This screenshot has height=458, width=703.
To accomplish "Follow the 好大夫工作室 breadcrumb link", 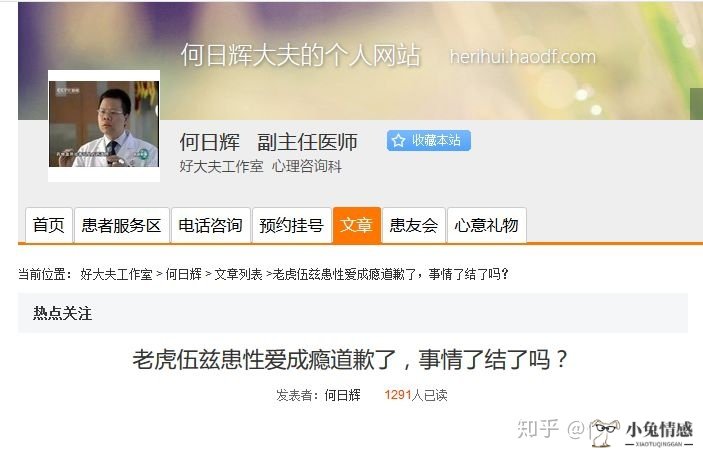I will 117,274.
